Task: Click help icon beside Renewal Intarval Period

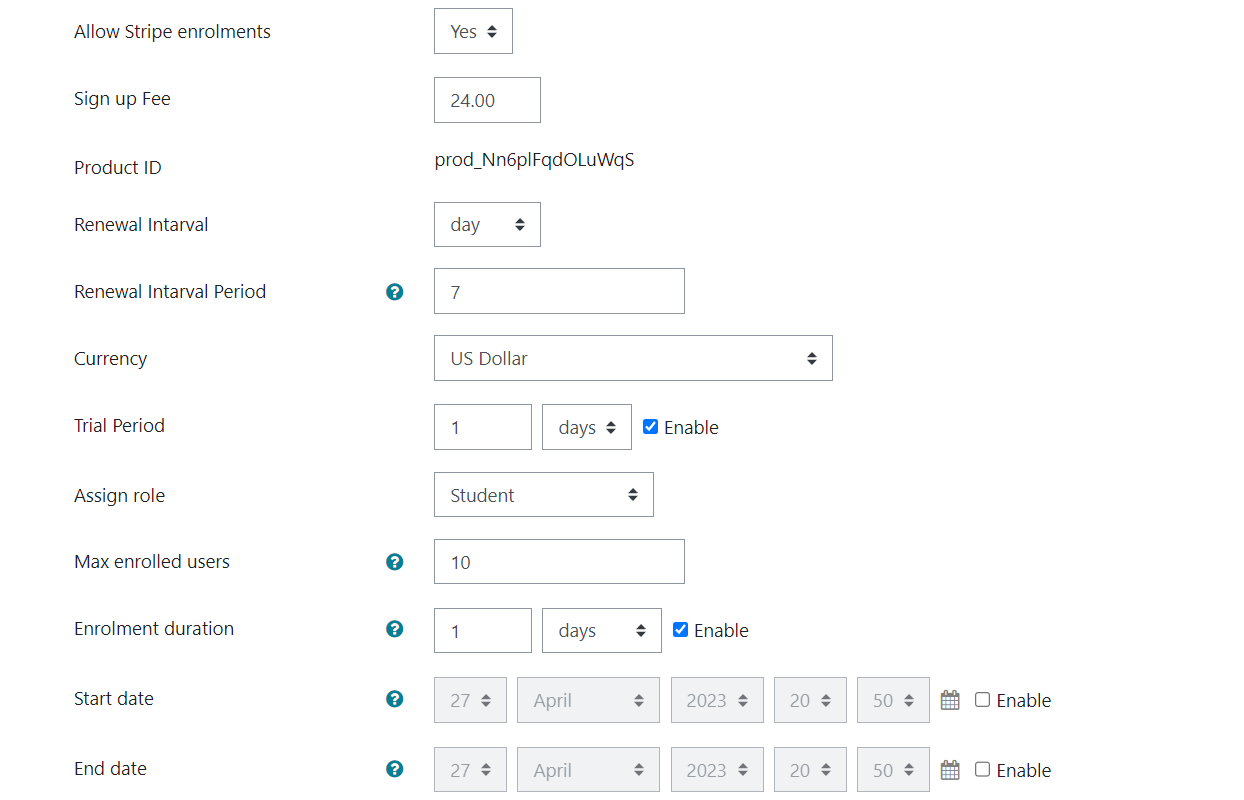Action: click(395, 292)
